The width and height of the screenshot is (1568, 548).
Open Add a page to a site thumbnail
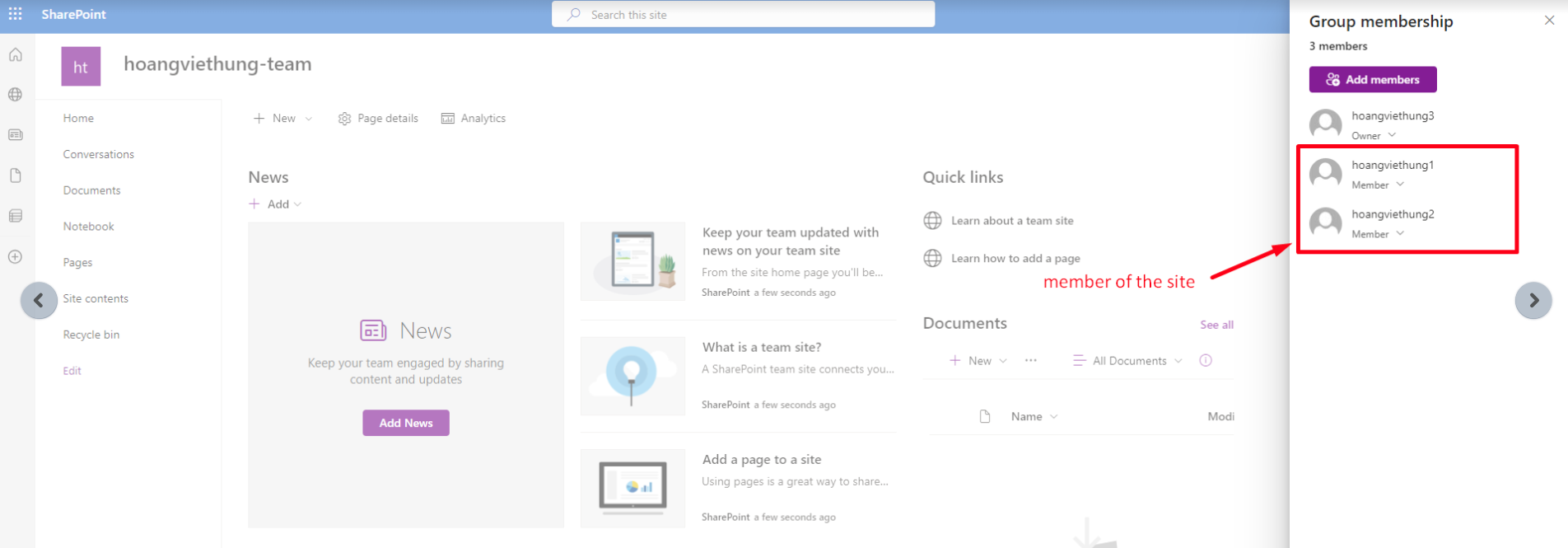coord(632,488)
